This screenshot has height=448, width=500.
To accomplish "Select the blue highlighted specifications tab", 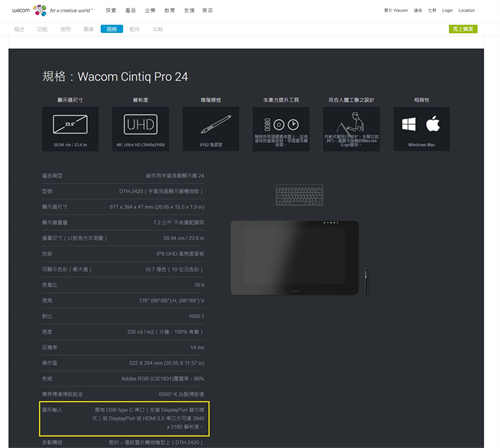I will click(112, 29).
